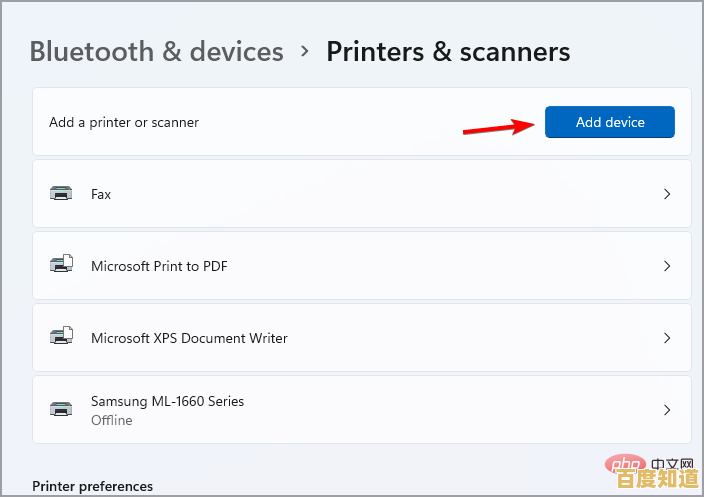
Task: Click the Printers & scanners page title
Action: point(448,51)
